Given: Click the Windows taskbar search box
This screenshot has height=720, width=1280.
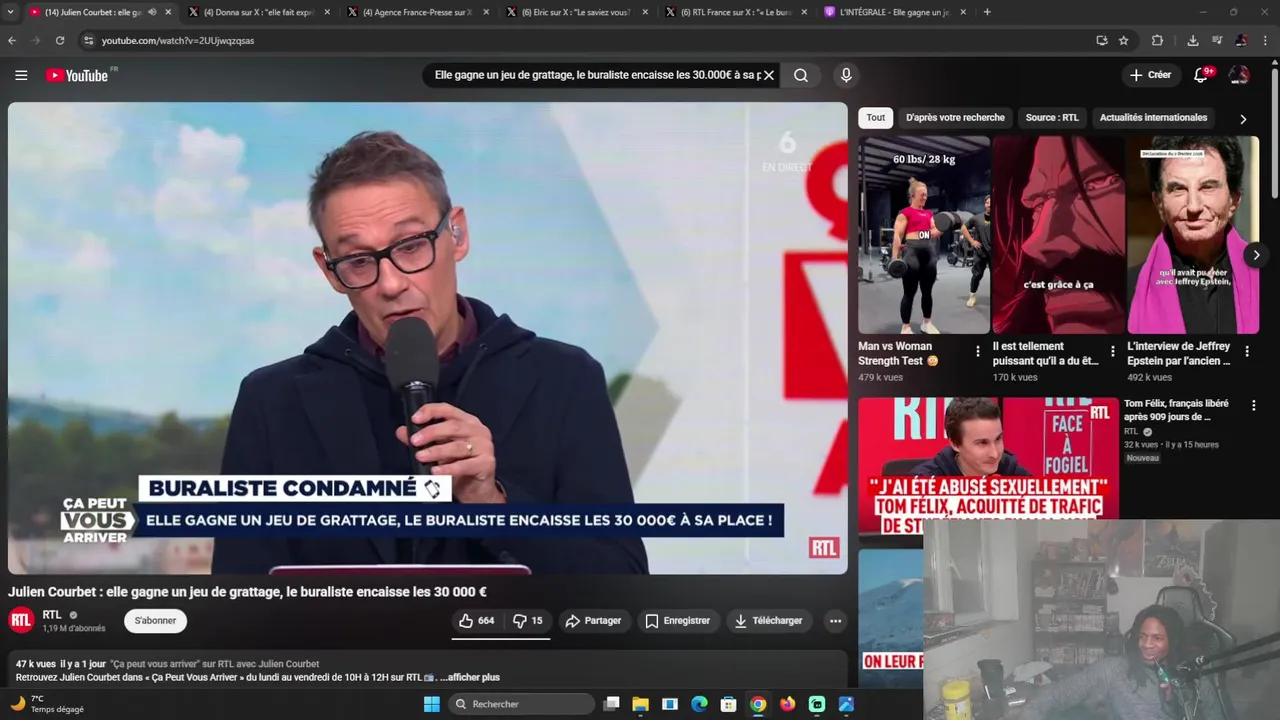Looking at the screenshot, I should pos(521,704).
